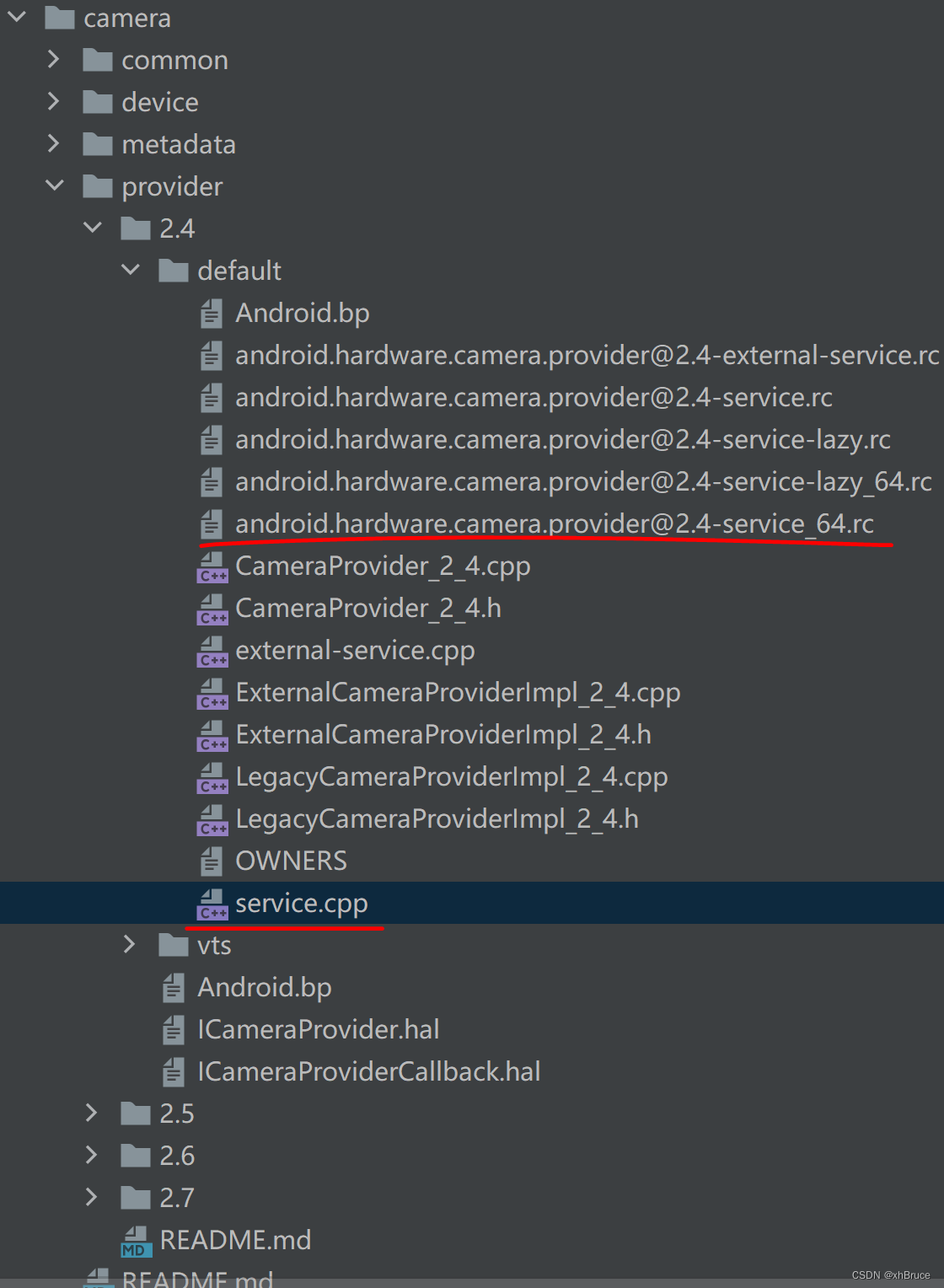Collapse the default folder
Viewport: 944px width, 1288px height.
tap(131, 270)
